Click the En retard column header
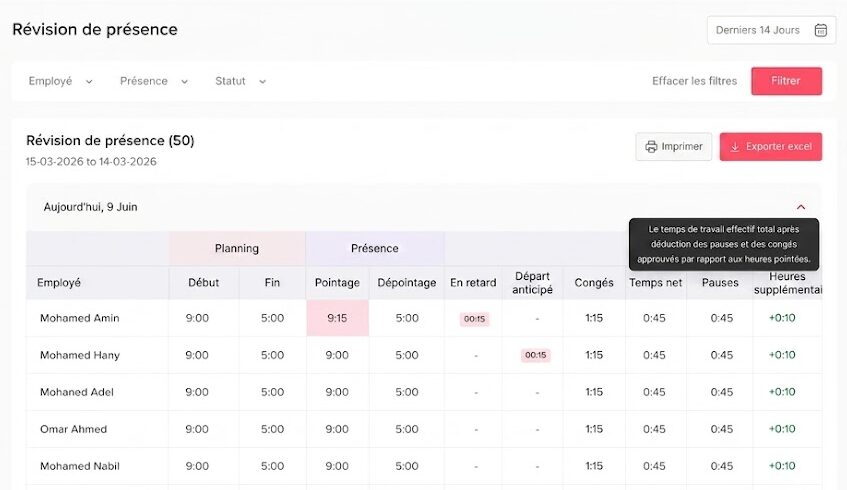 point(473,283)
